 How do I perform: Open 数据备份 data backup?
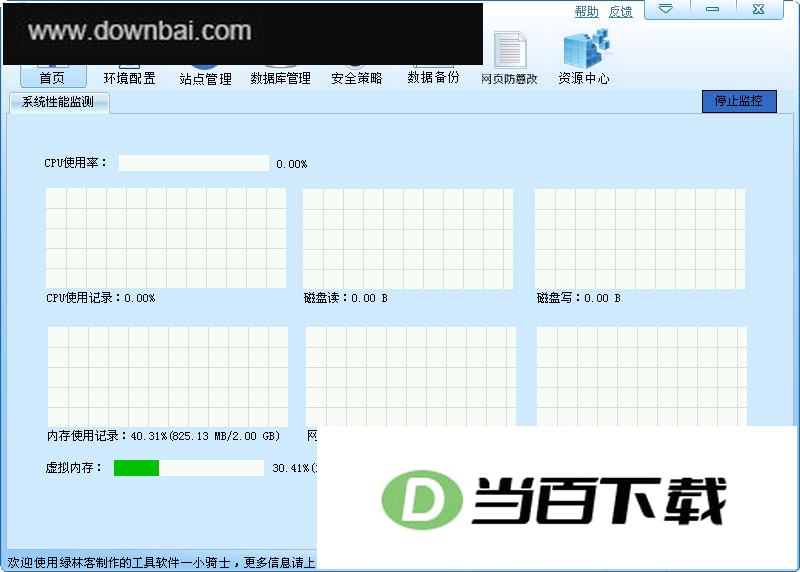[x=433, y=77]
